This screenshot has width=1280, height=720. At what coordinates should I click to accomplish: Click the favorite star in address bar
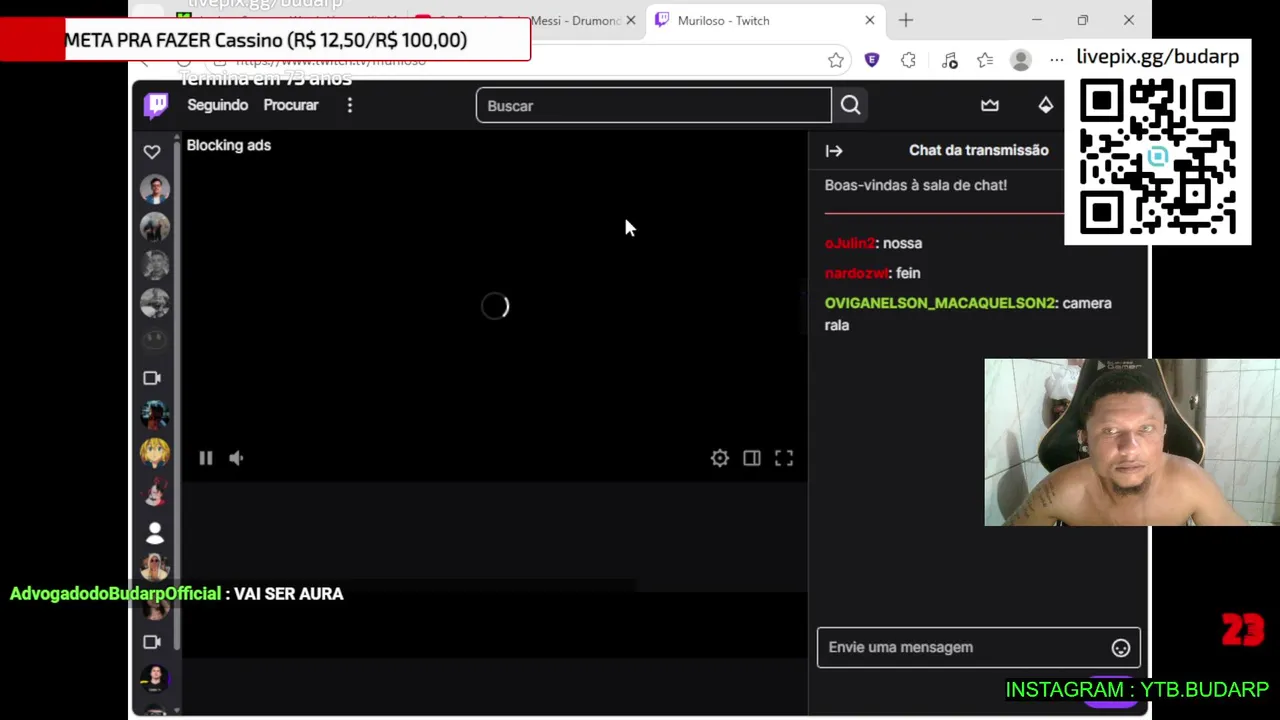[x=836, y=61]
